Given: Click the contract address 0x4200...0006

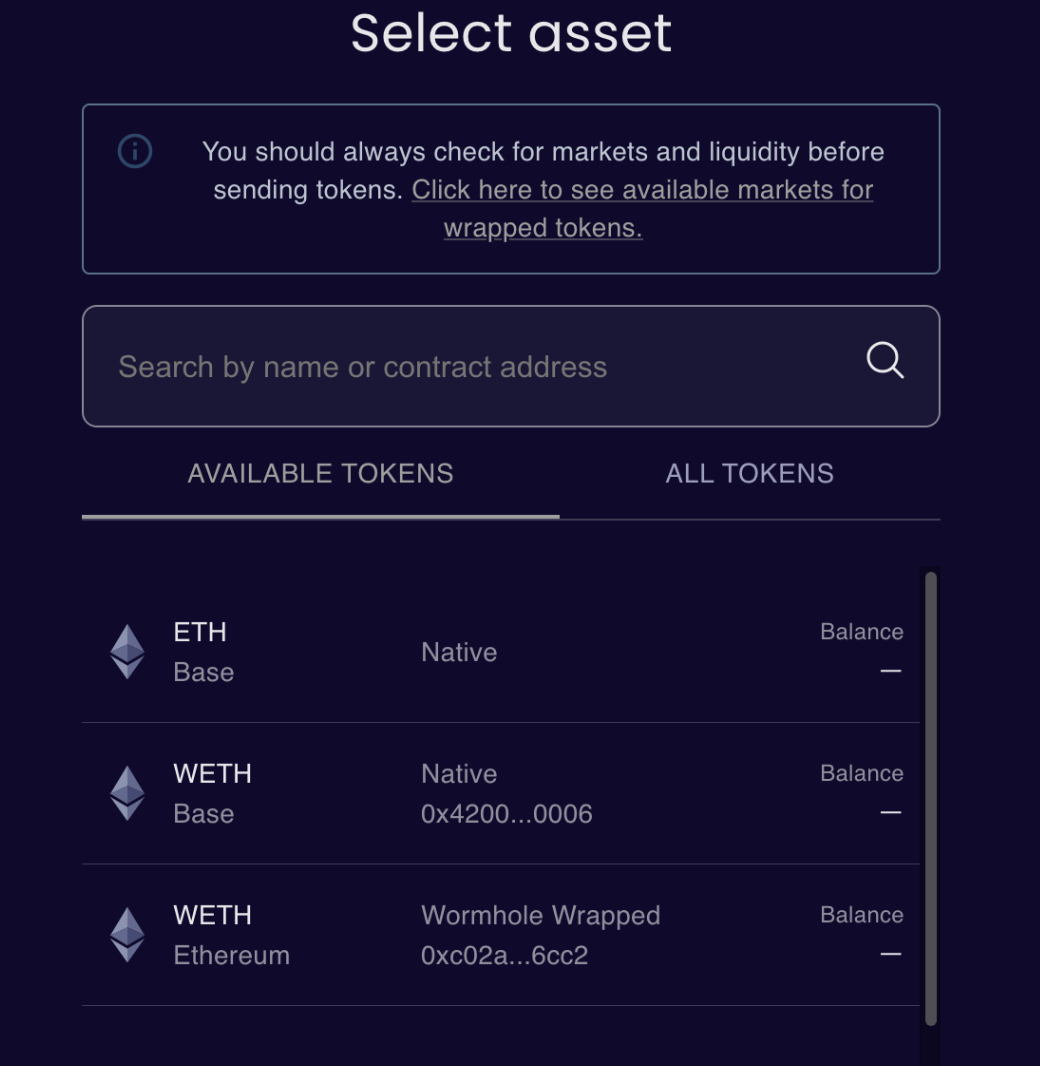Looking at the screenshot, I should pyautogui.click(x=506, y=814).
